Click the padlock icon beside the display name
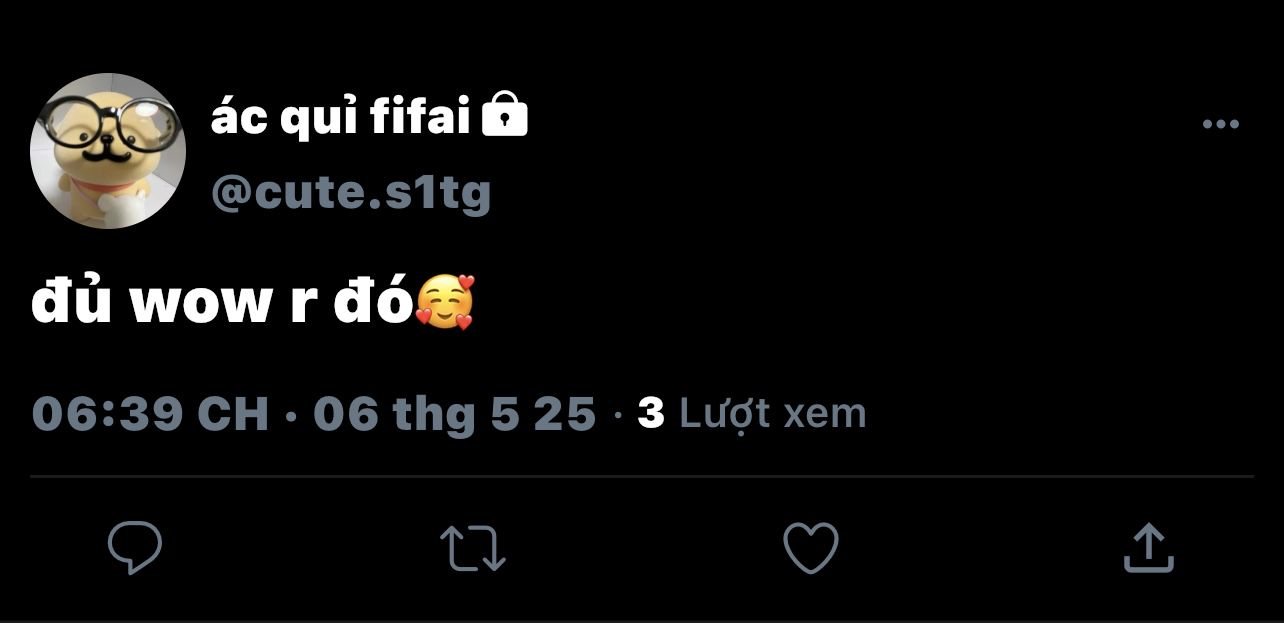Viewport: 1284px width, 623px height. 505,116
